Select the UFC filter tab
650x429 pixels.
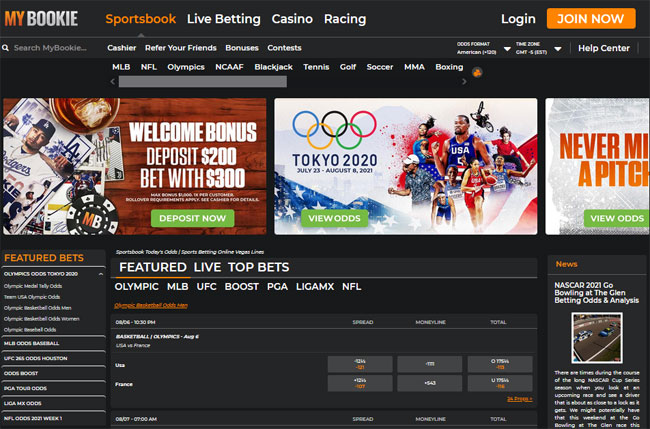pos(206,287)
